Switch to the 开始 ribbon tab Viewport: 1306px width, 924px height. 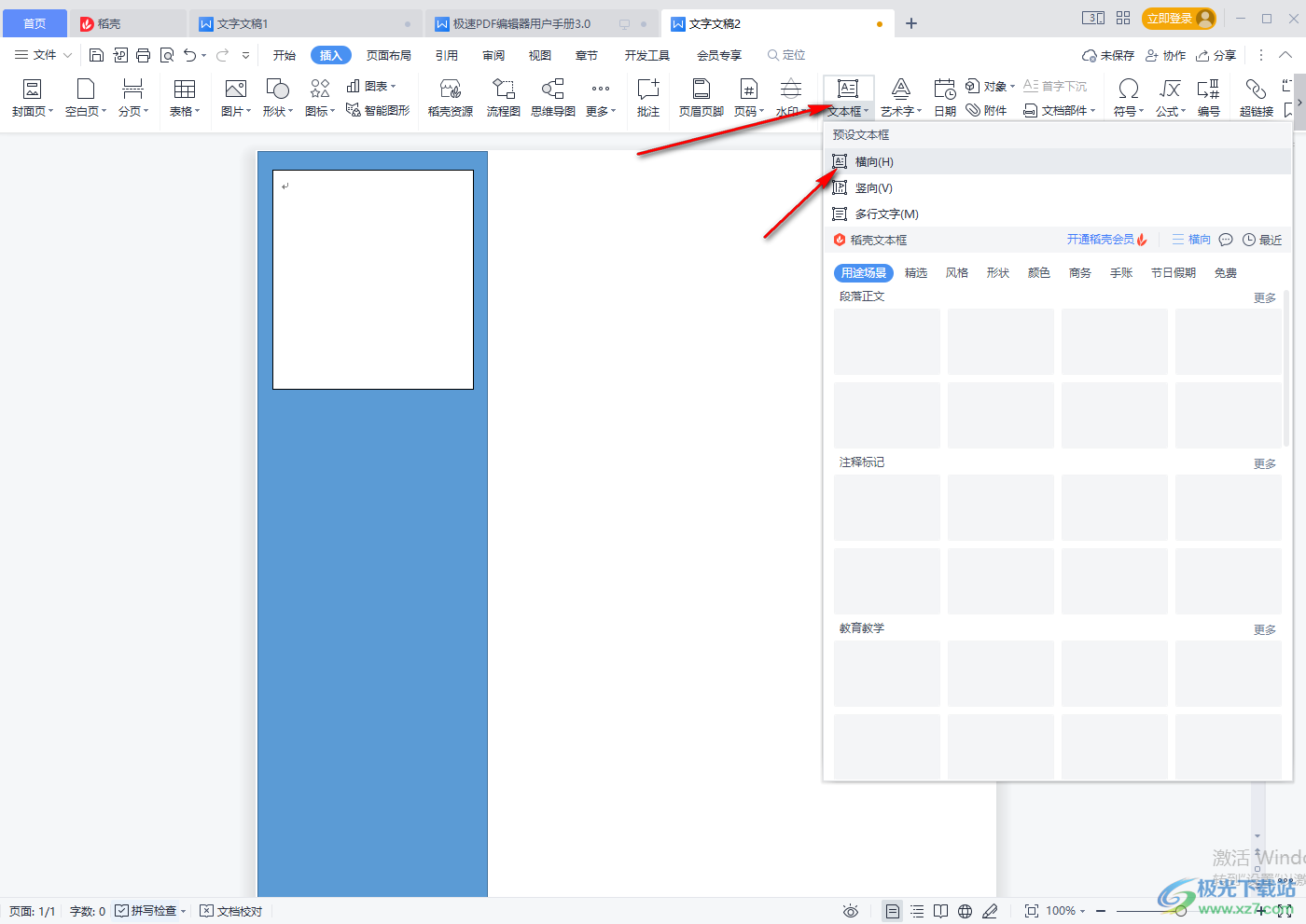tap(285, 55)
